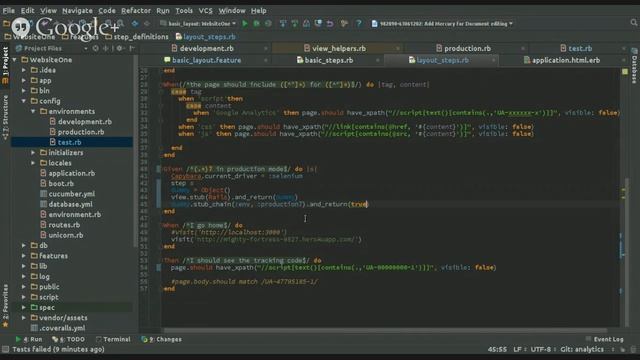Open the basic_layout run configuration dropdown
Viewport: 640px width, 360px height.
coord(198,24)
